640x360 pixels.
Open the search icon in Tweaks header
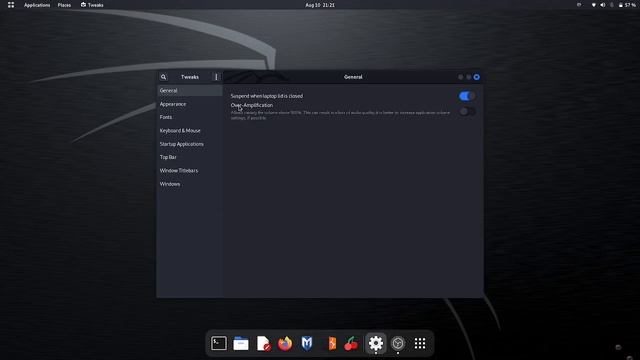[163, 77]
